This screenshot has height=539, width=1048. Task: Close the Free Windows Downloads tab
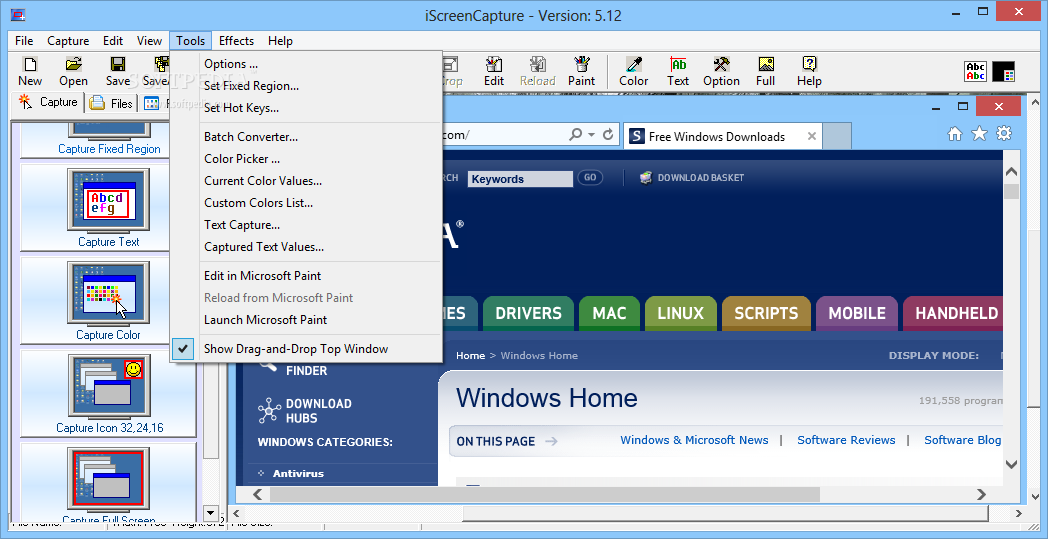point(811,136)
